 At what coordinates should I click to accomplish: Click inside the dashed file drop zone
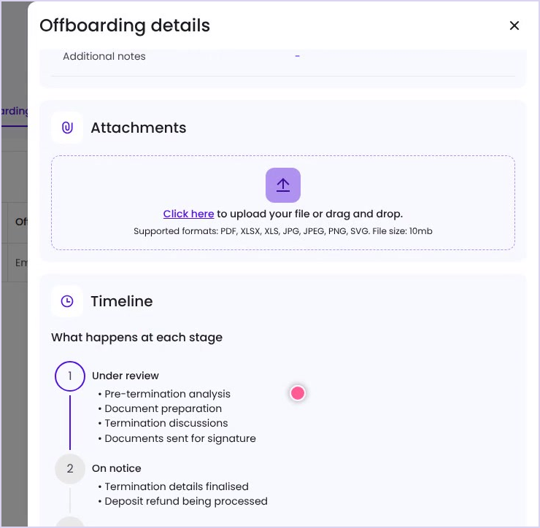283,203
